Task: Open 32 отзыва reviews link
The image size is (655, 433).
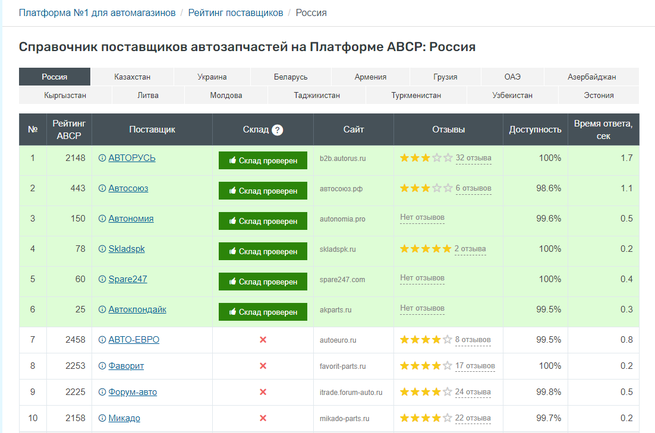Action: [x=473, y=158]
